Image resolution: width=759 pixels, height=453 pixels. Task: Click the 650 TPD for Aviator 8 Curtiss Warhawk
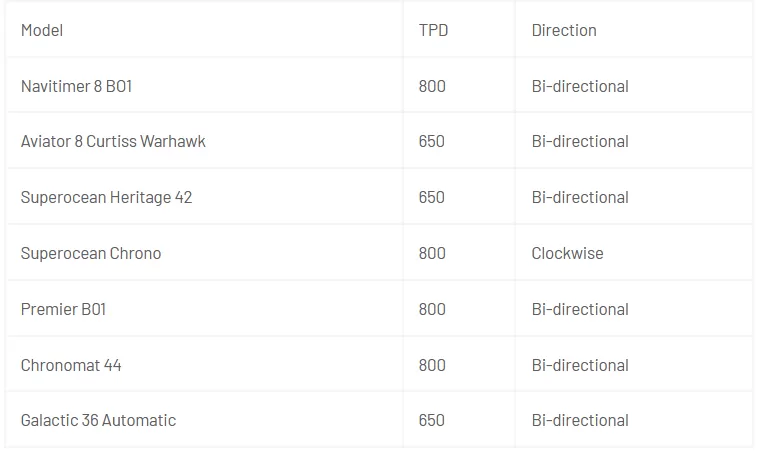(431, 141)
